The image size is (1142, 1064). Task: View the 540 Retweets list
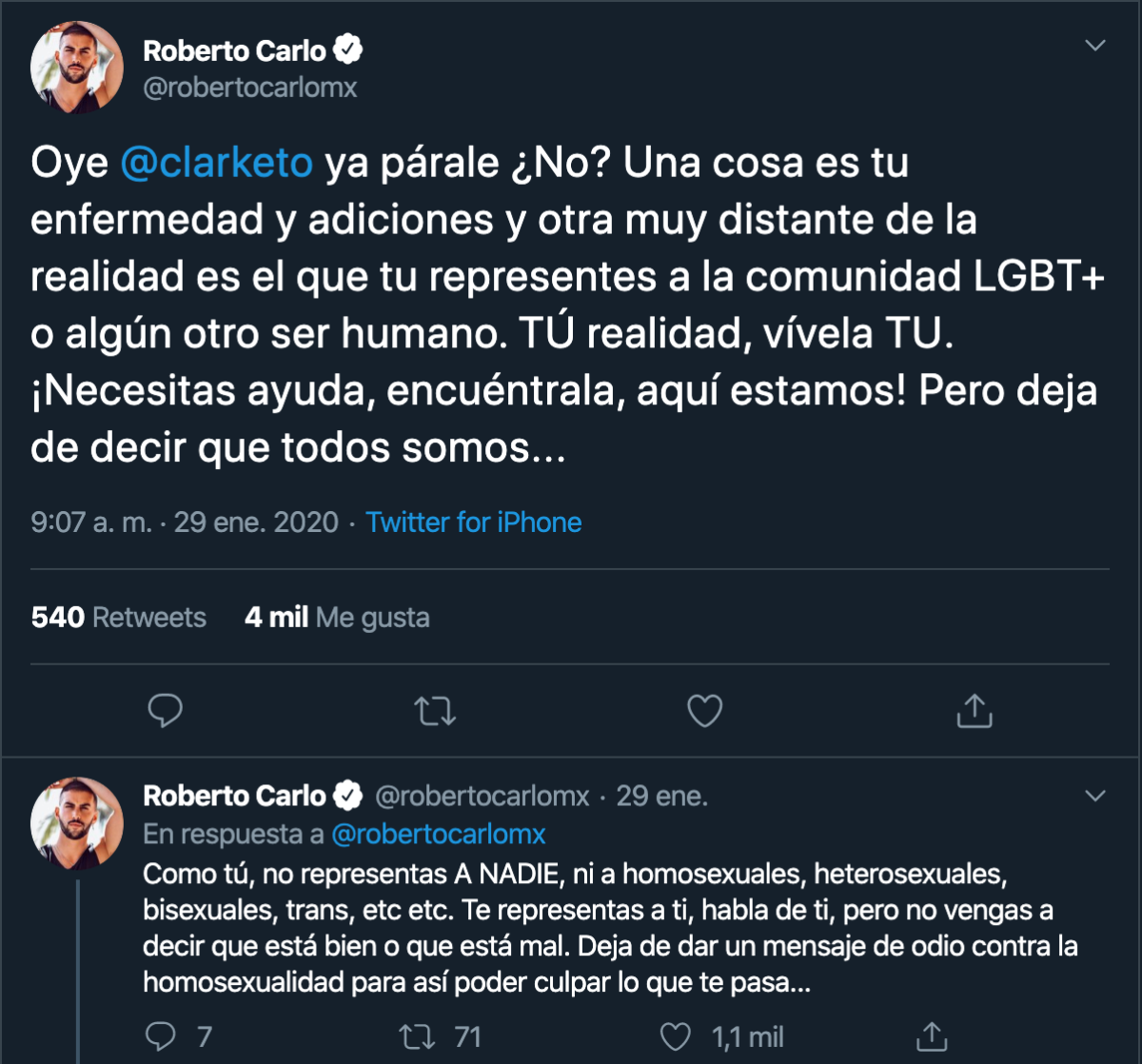117,618
